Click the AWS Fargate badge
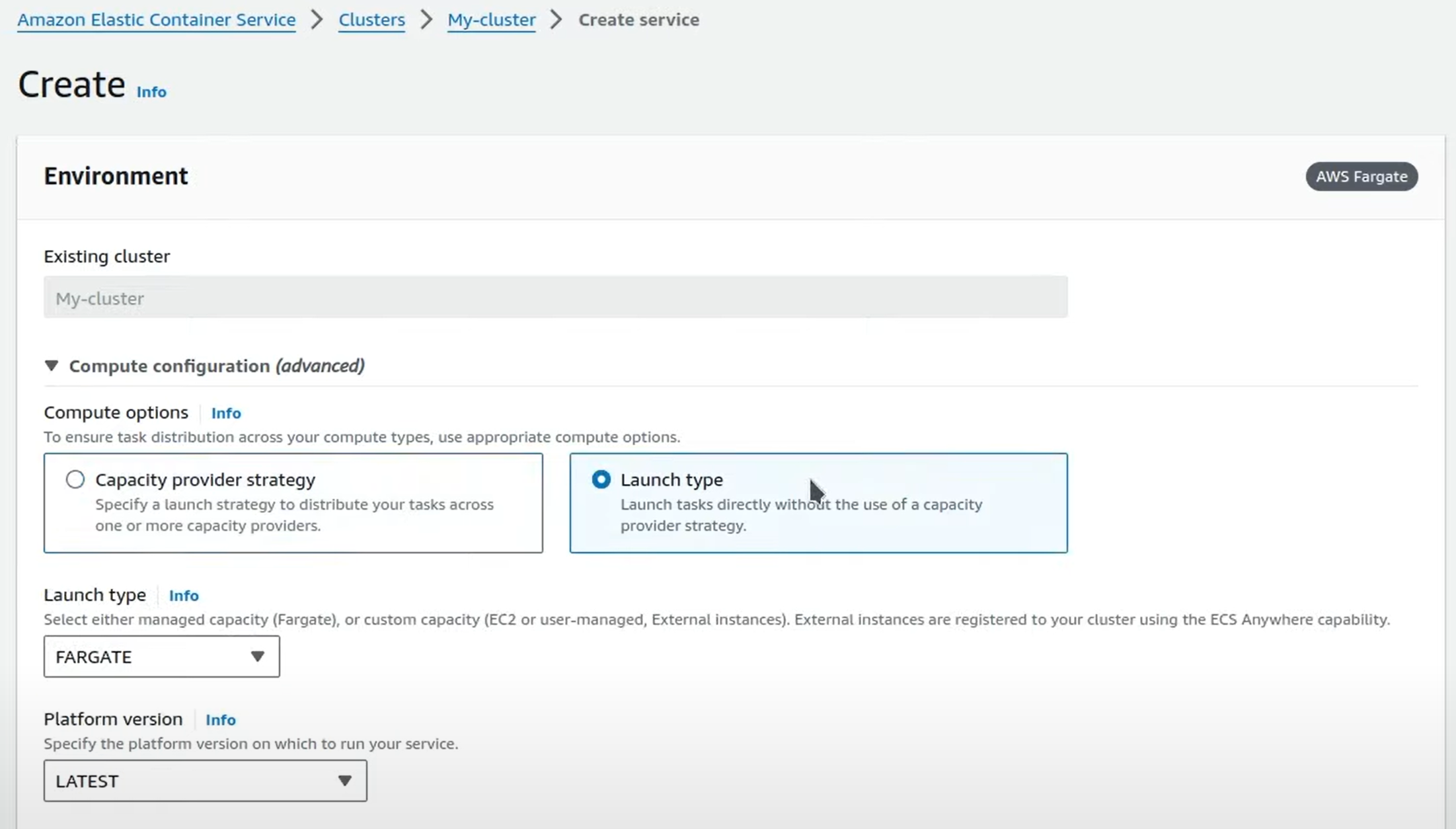The image size is (1456, 829). (x=1361, y=177)
